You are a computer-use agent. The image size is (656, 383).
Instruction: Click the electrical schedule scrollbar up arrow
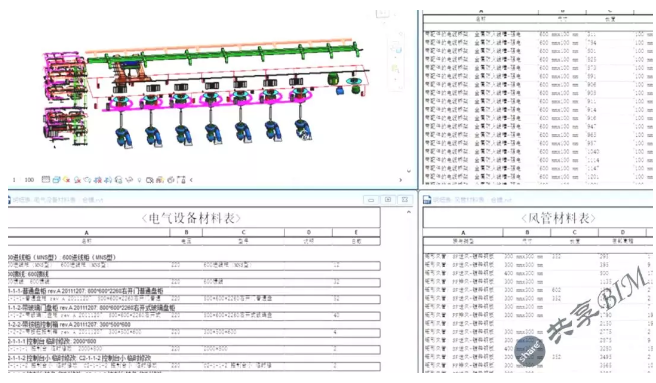coord(409,212)
